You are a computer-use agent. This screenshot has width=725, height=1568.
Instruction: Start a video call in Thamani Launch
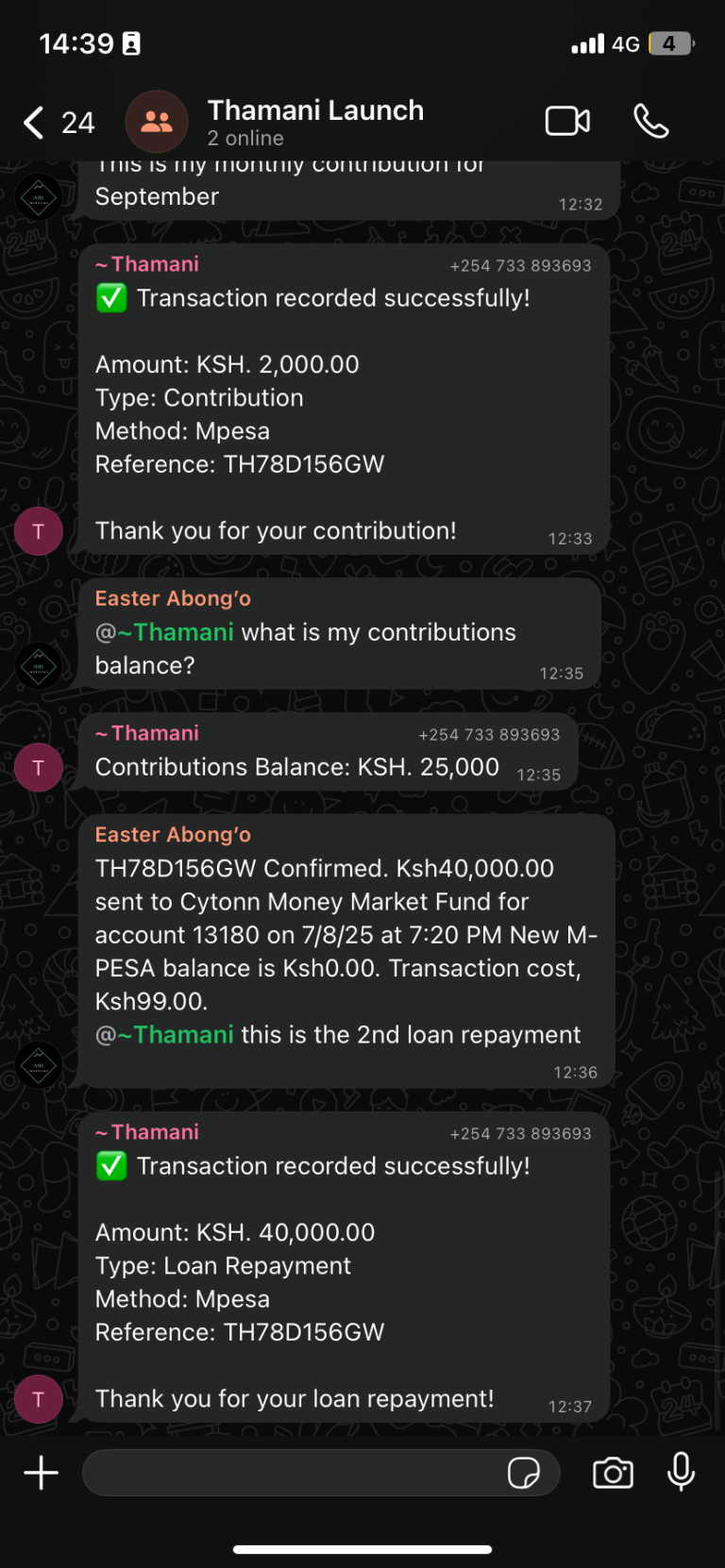567,122
